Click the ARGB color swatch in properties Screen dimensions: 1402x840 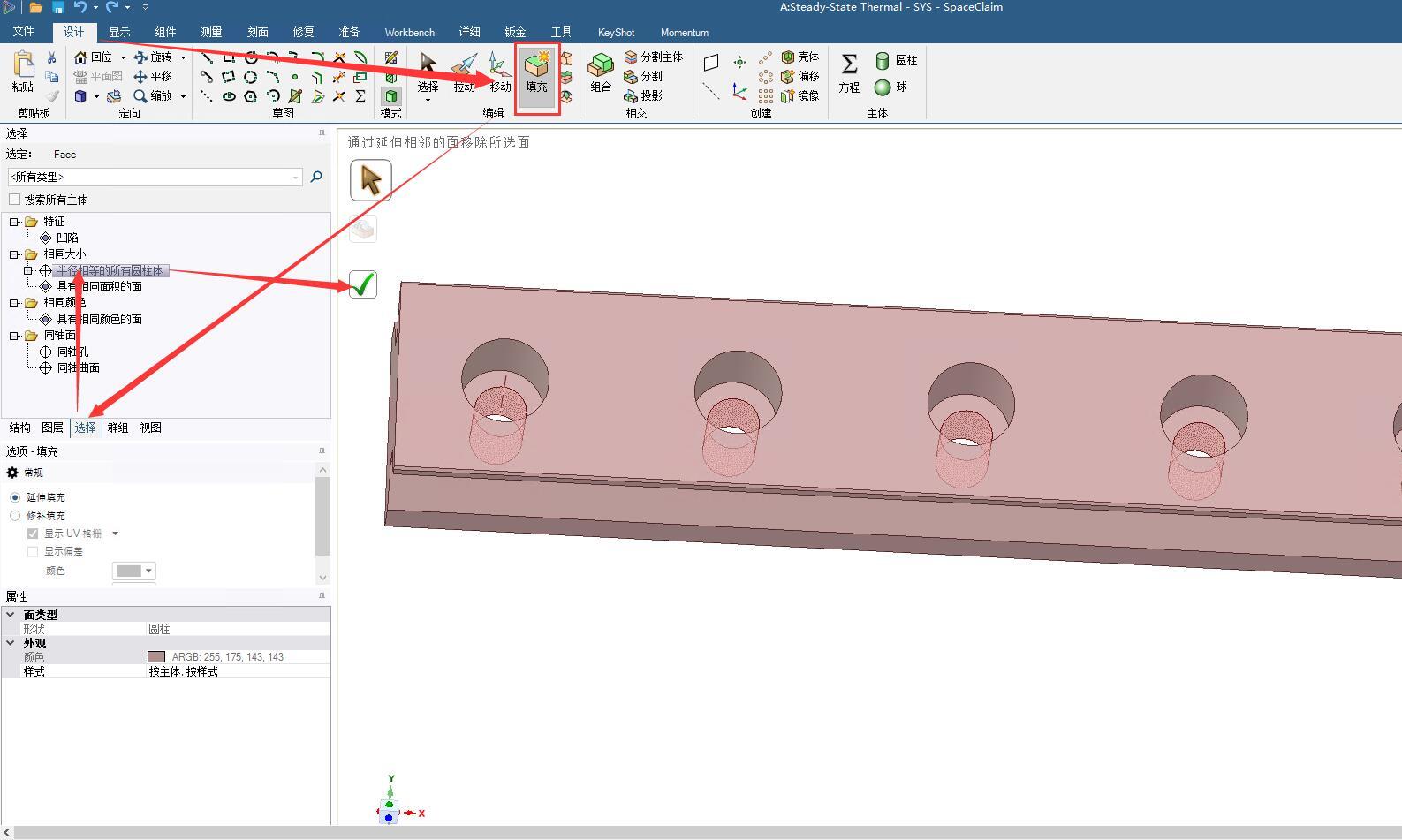[156, 657]
